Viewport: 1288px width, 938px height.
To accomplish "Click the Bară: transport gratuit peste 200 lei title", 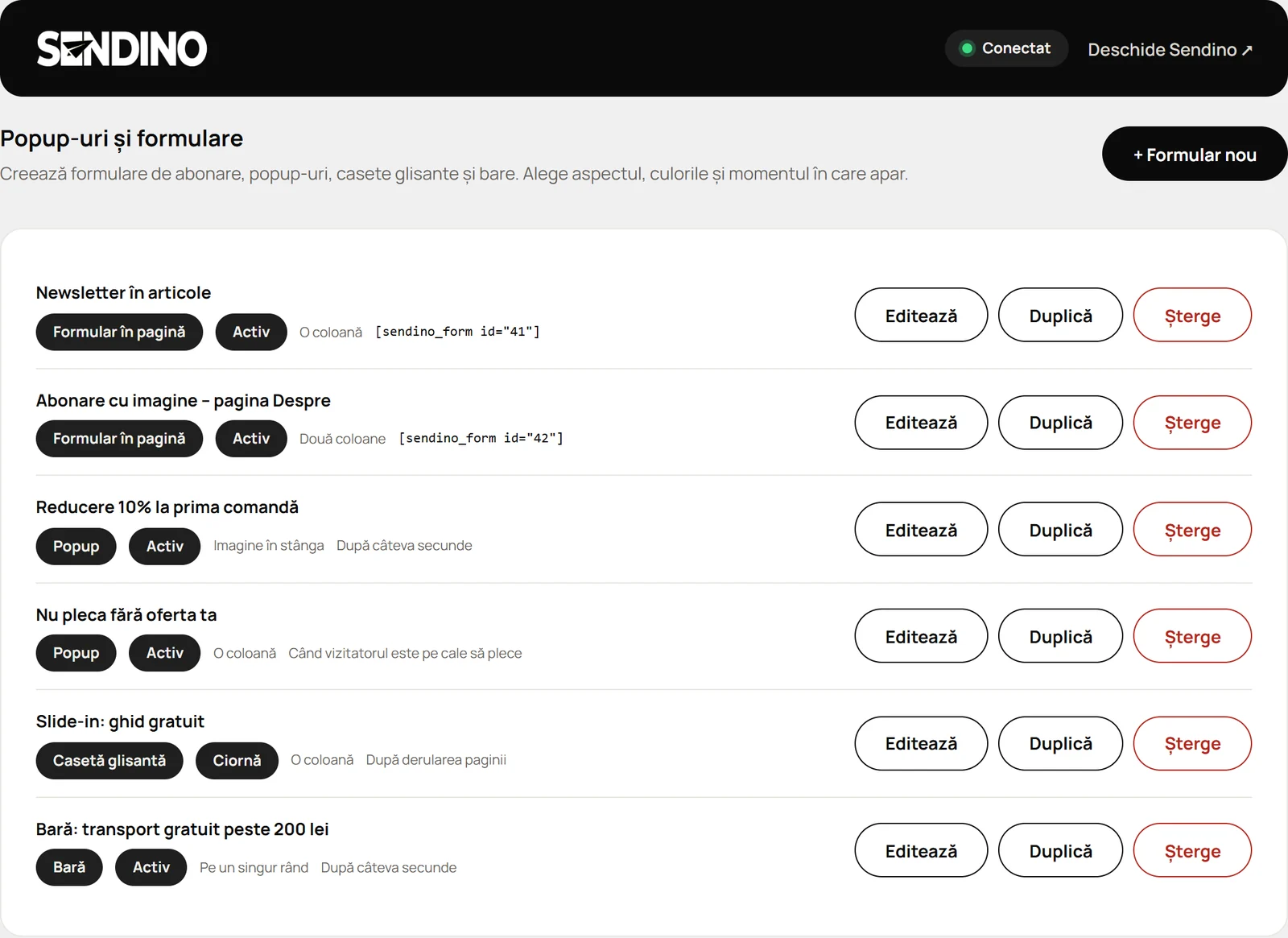I will (x=182, y=829).
